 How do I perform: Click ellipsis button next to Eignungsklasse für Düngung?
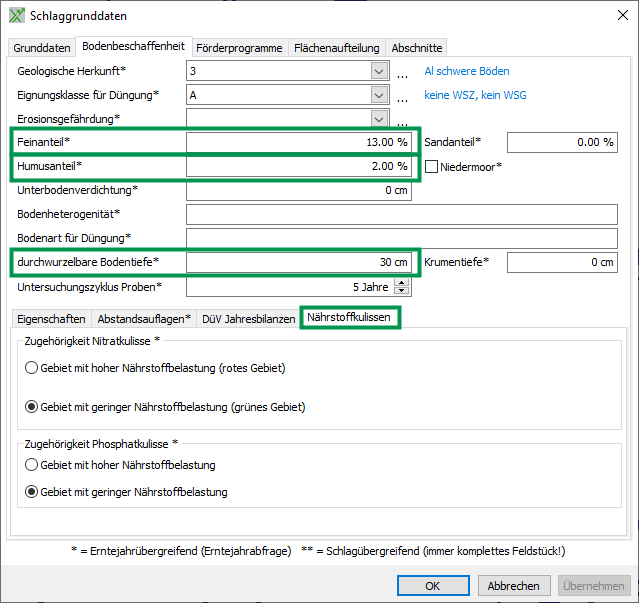(x=403, y=96)
